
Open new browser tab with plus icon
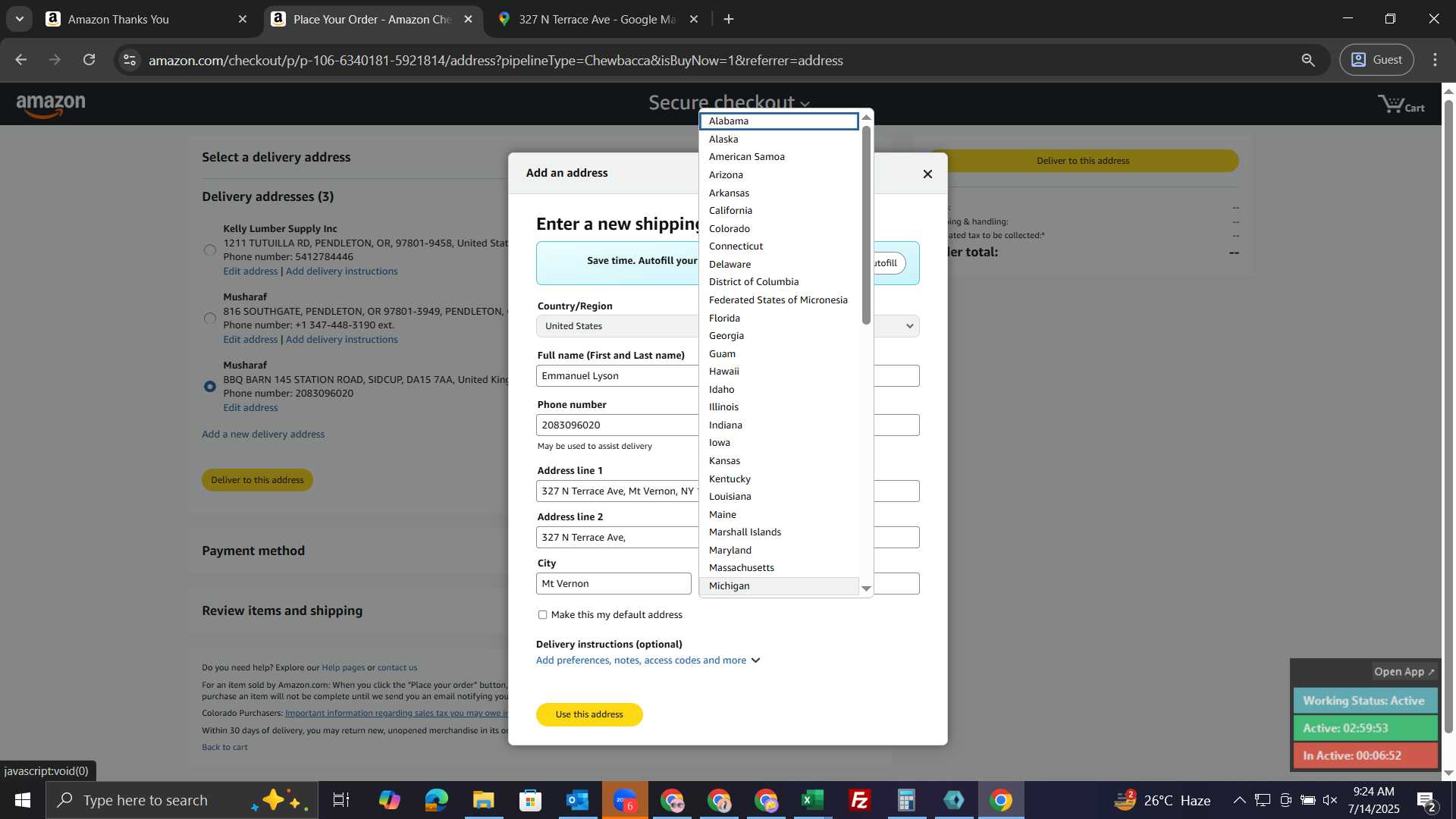[x=729, y=19]
